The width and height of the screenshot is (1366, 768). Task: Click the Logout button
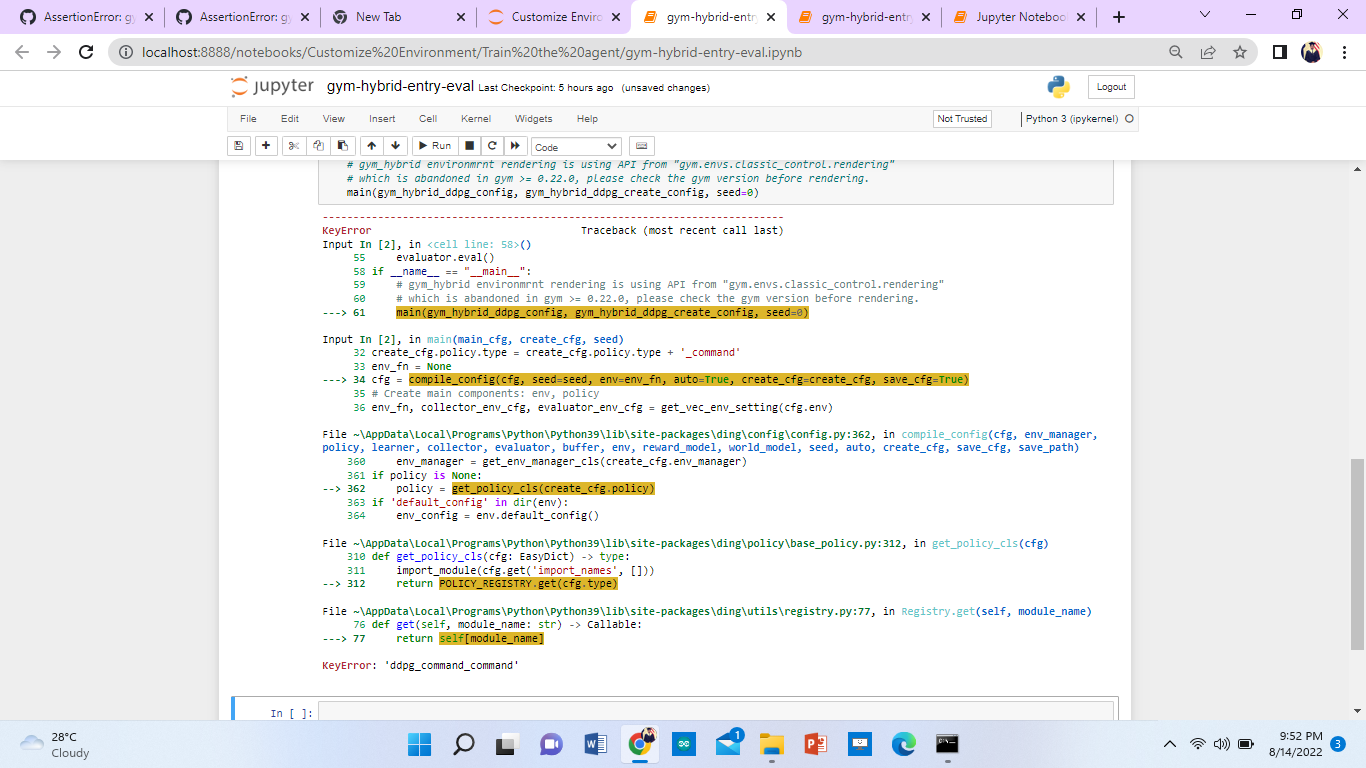click(1110, 87)
